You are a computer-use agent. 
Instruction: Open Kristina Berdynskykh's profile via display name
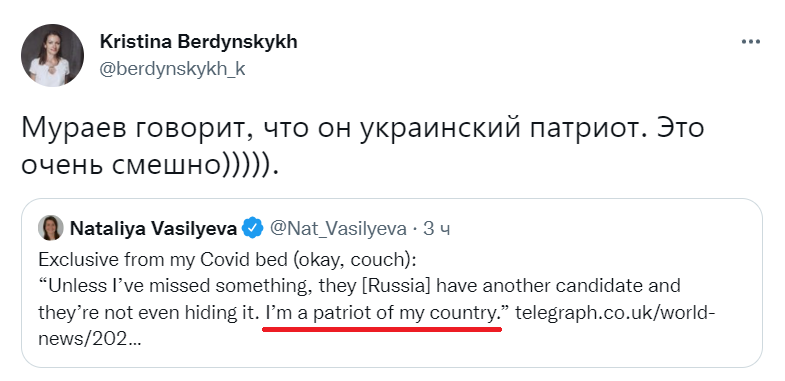[x=199, y=42]
